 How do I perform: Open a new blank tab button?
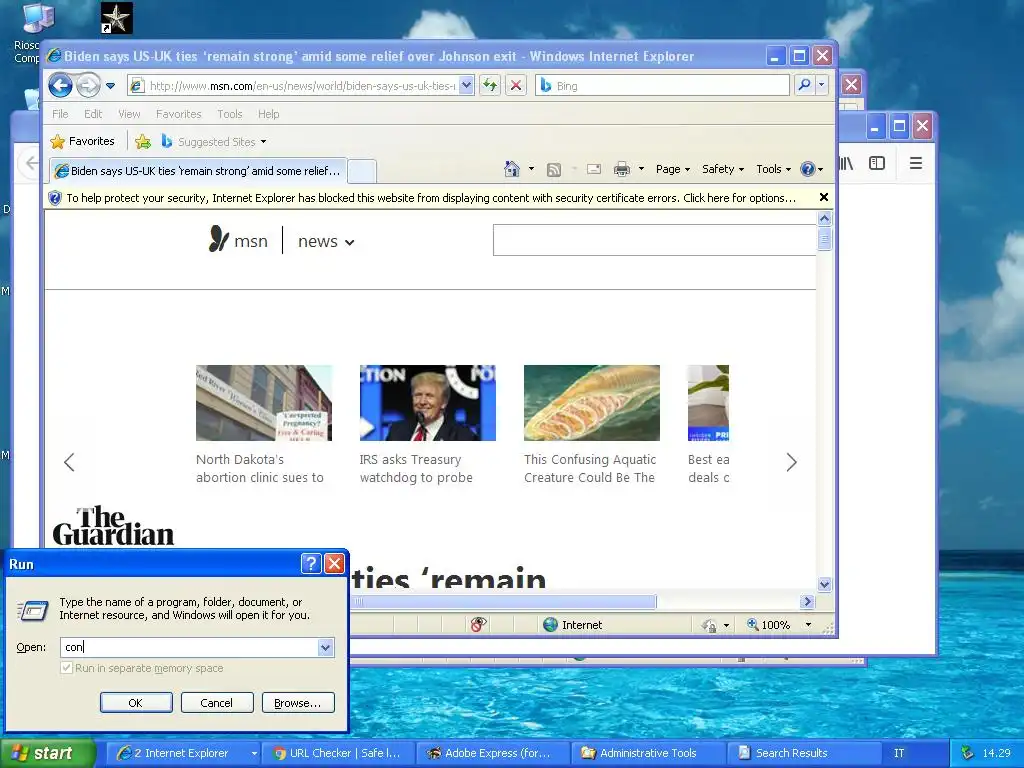pos(361,171)
